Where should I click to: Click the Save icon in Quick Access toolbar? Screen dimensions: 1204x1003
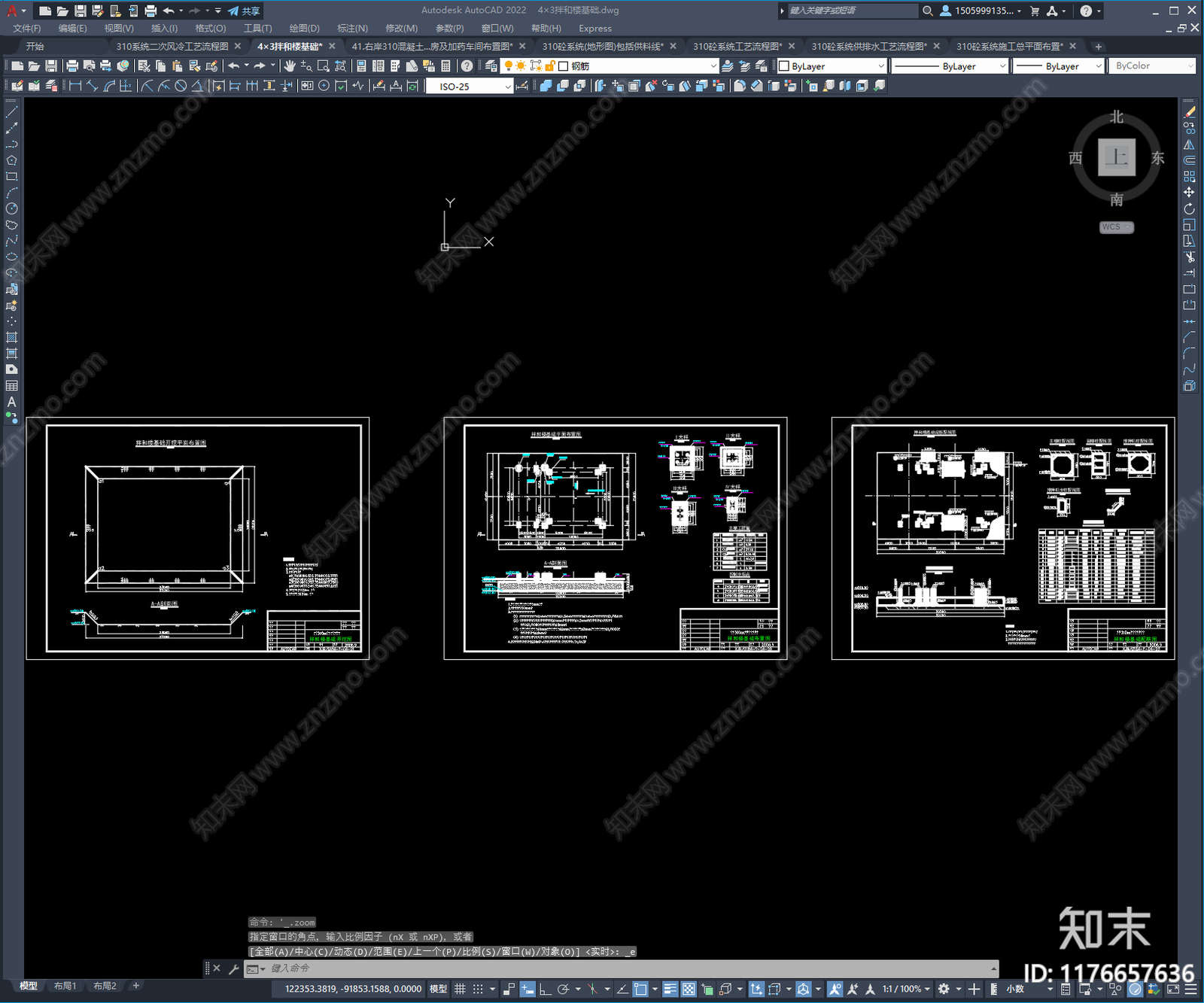point(80,11)
